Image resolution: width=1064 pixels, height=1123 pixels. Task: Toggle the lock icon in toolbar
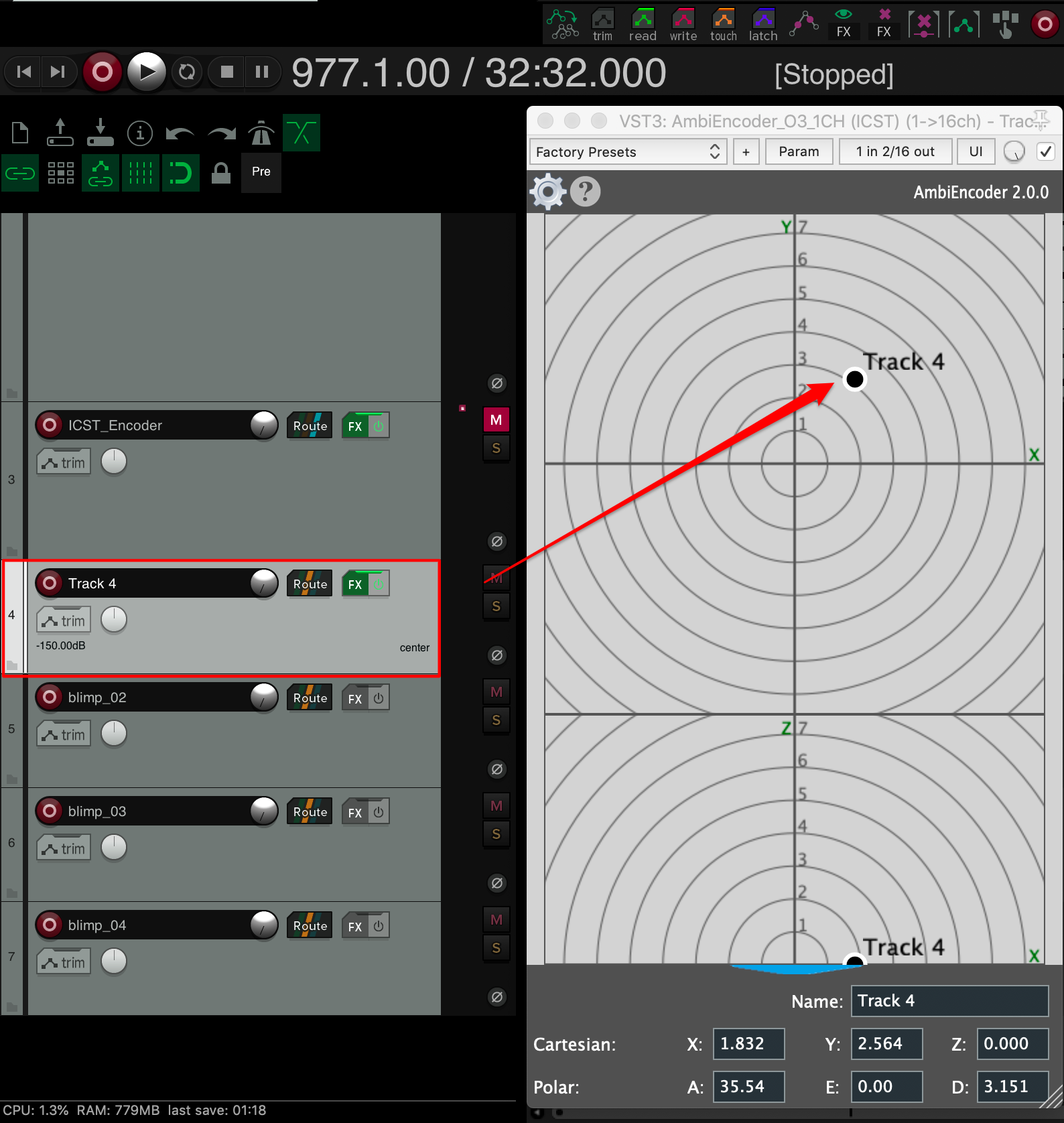[x=220, y=173]
